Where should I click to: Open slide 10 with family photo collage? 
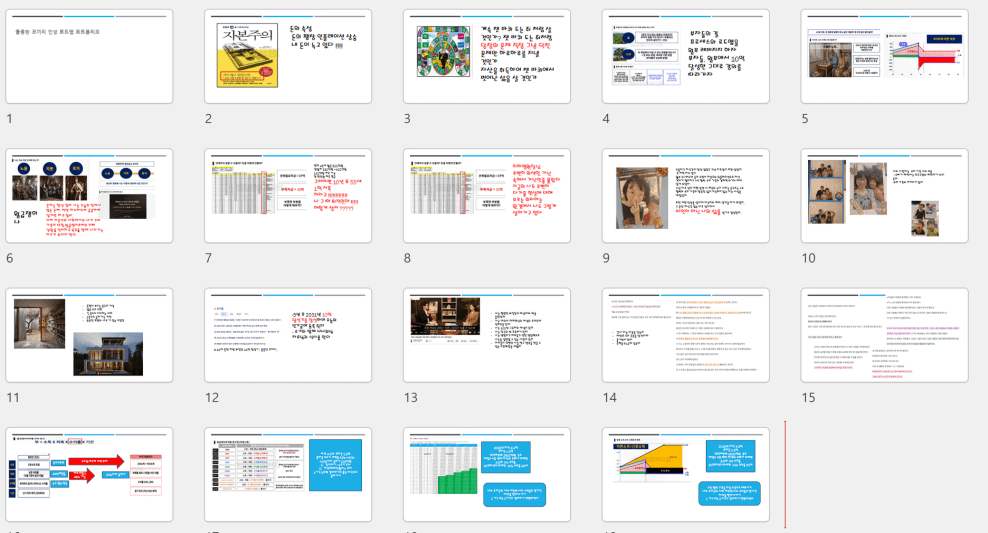(885, 196)
